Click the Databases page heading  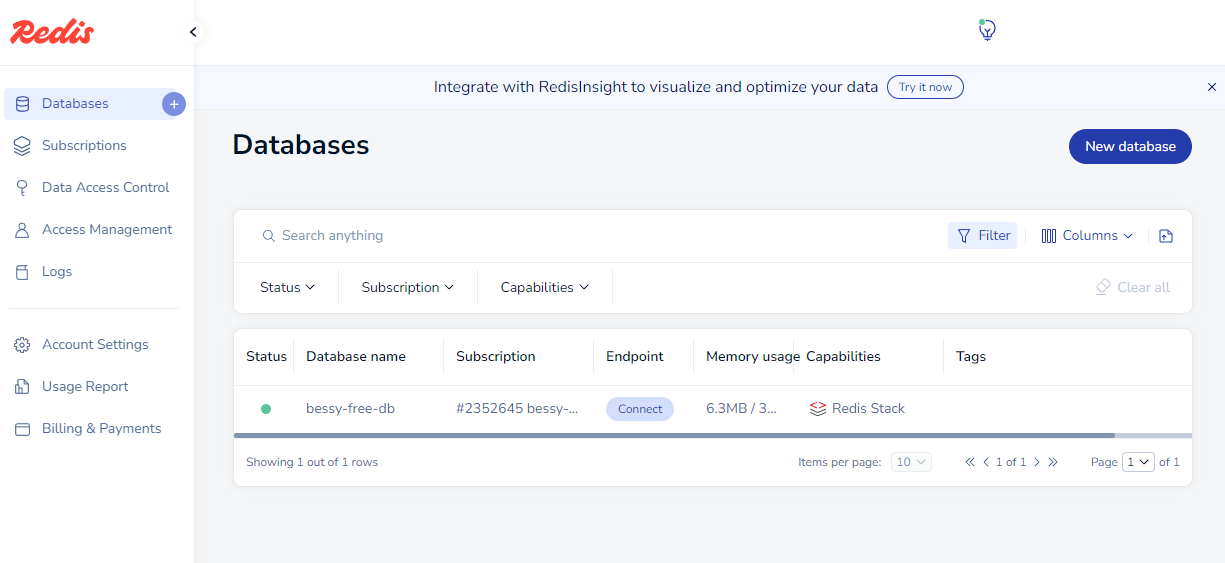point(301,145)
